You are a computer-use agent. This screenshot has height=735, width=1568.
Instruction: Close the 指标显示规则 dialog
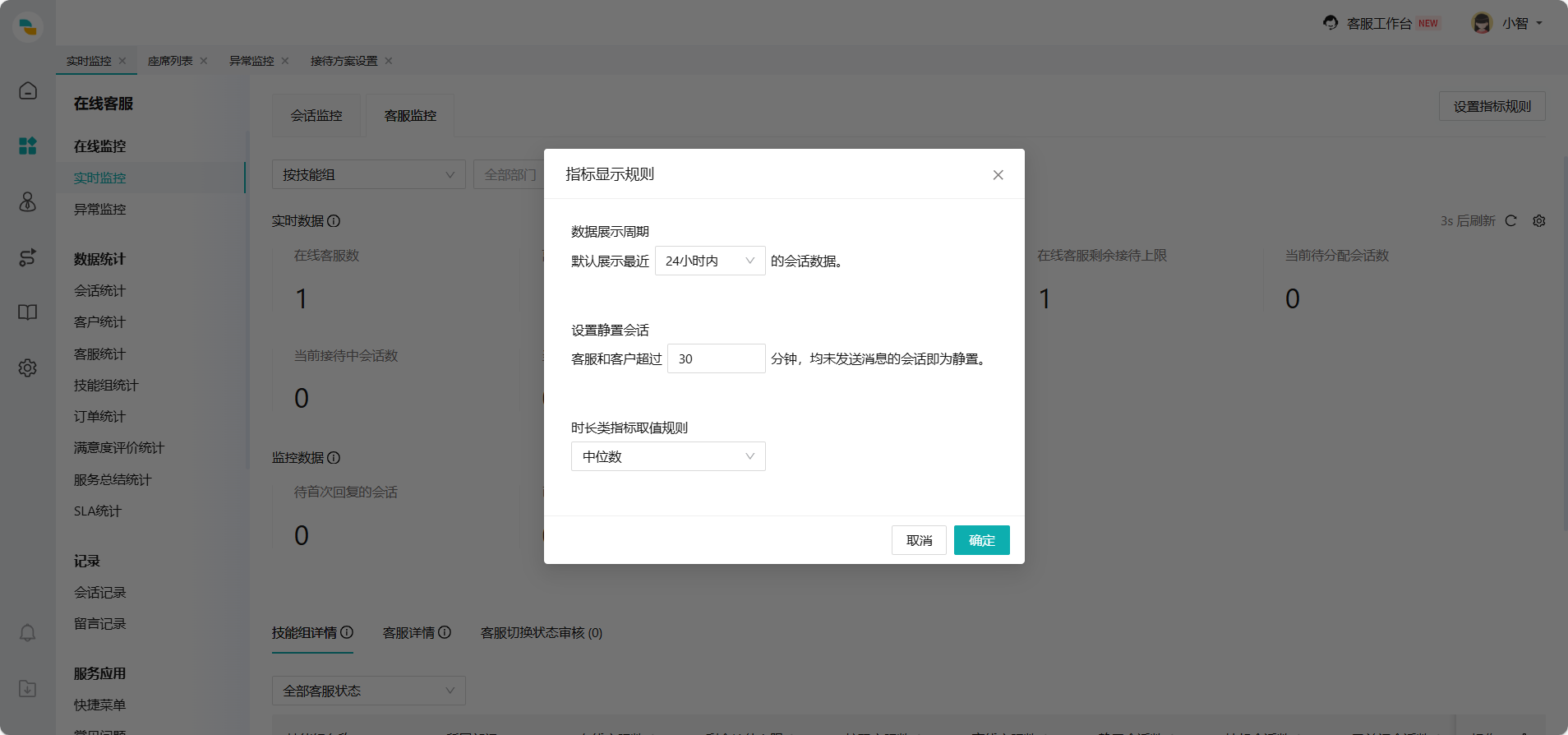click(998, 175)
